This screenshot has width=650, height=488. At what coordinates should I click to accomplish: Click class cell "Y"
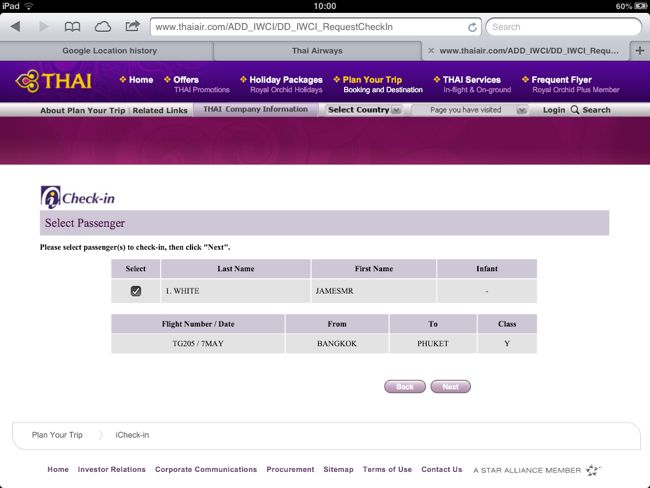pos(507,343)
